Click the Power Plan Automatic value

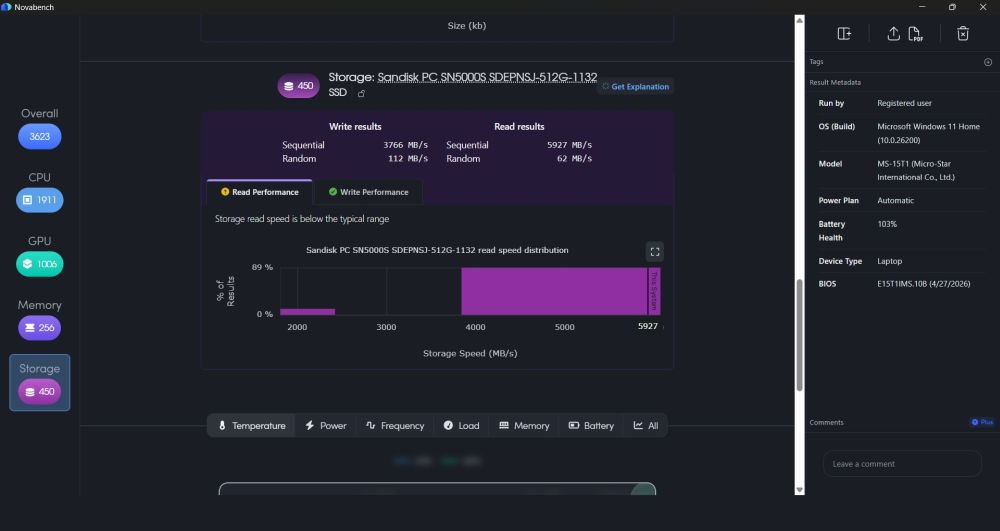point(895,201)
